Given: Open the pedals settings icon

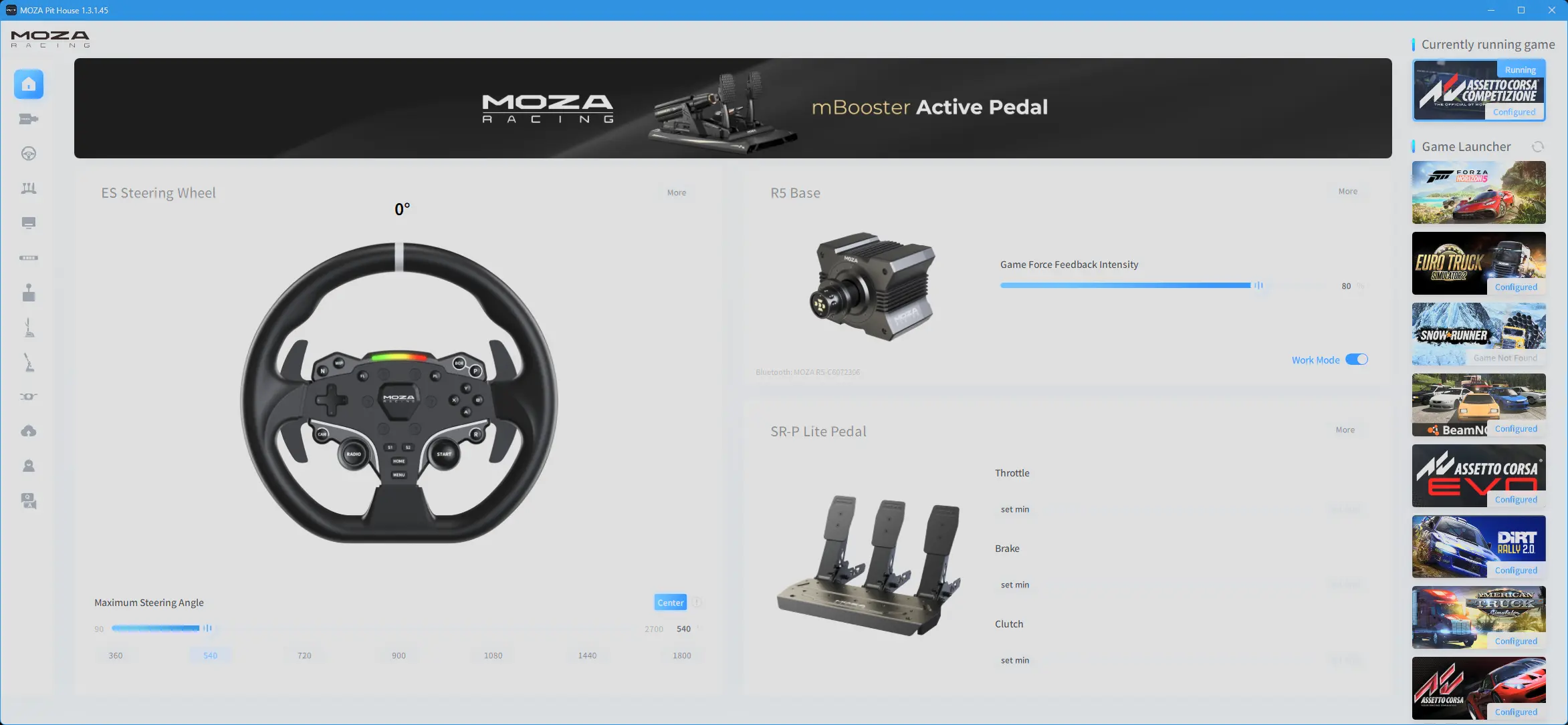Looking at the screenshot, I should tap(29, 188).
